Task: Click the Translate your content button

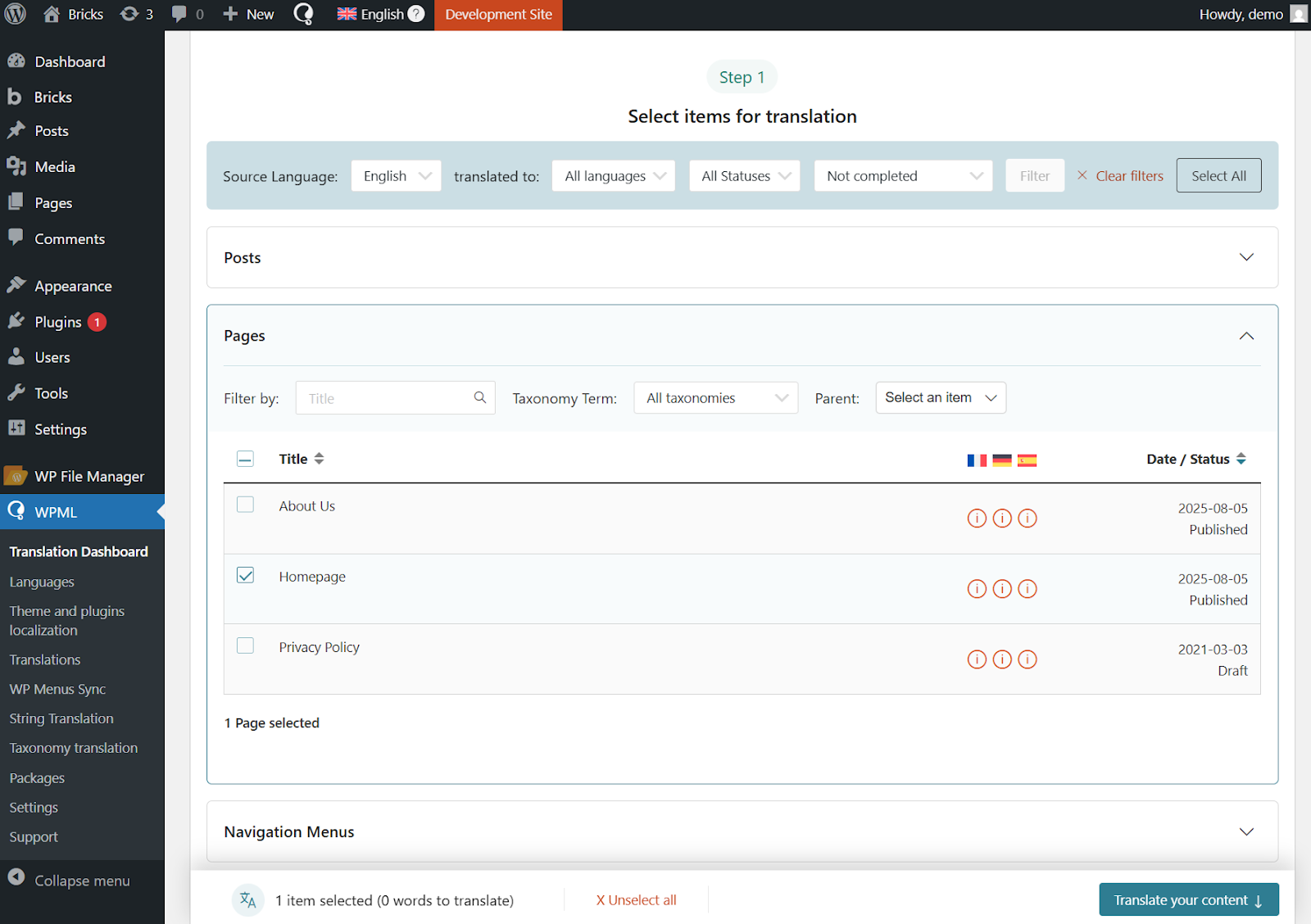Action: 1188,899
